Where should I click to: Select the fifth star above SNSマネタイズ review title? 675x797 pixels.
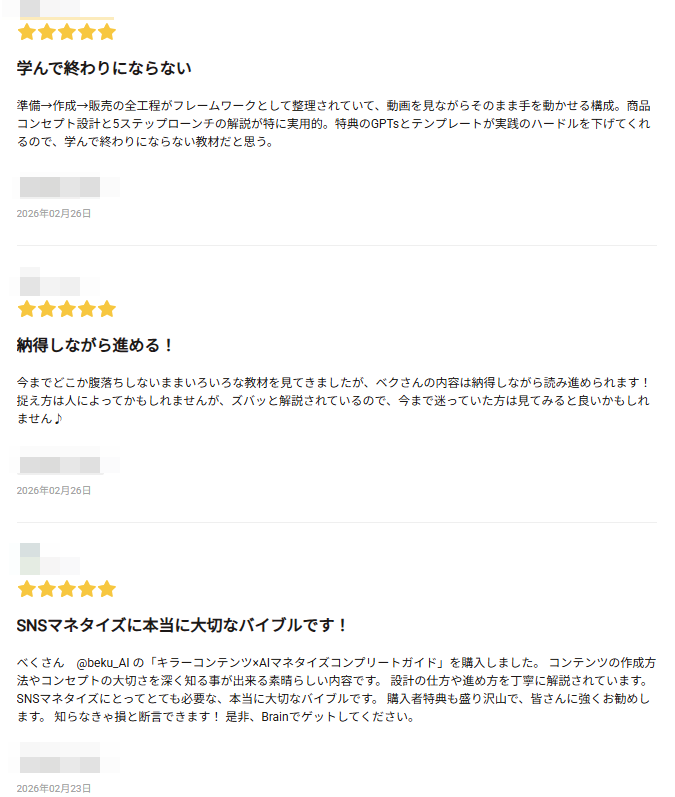pyautogui.click(x=107, y=589)
